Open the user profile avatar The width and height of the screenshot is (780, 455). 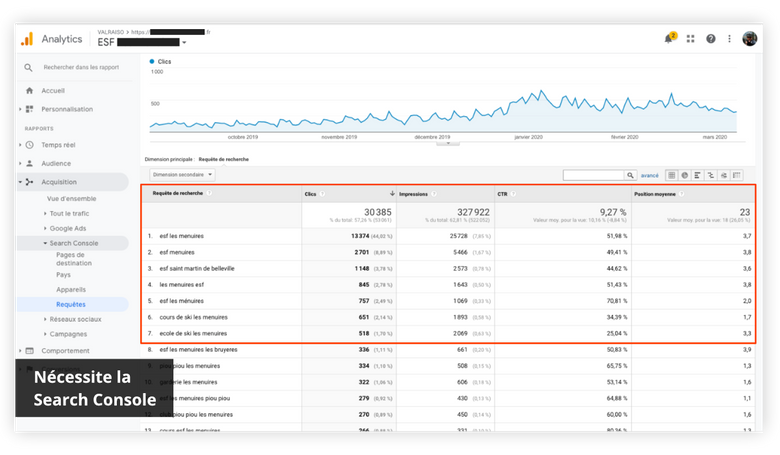point(750,38)
